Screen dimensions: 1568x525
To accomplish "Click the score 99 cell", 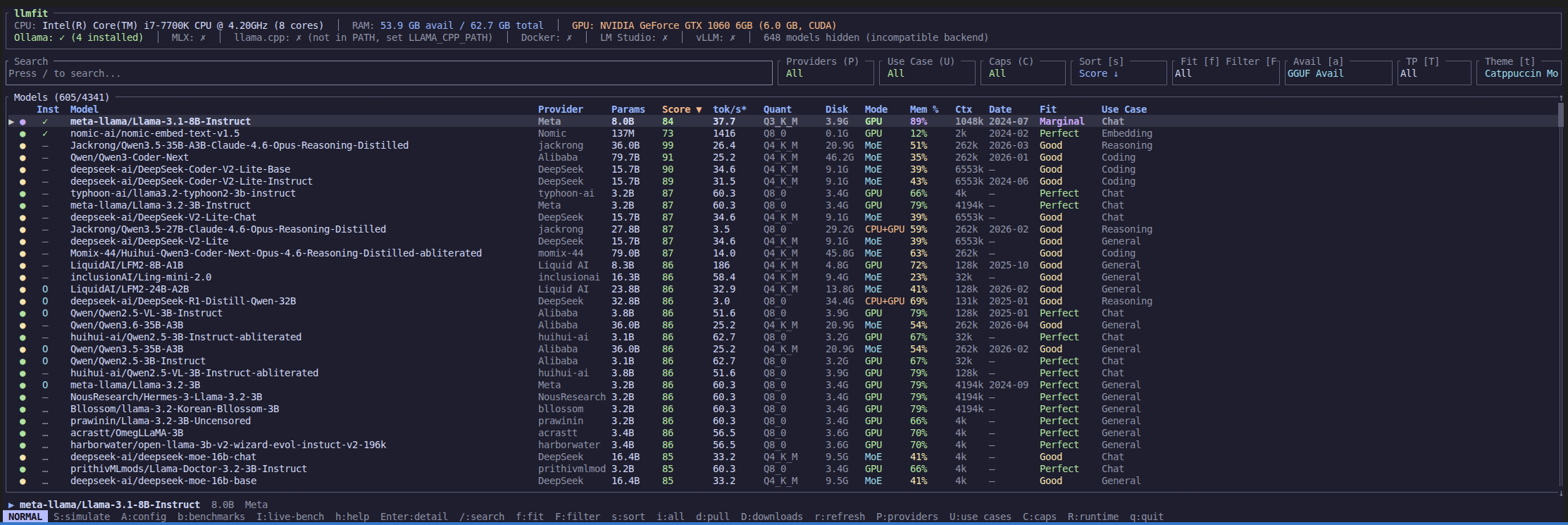I will (668, 145).
